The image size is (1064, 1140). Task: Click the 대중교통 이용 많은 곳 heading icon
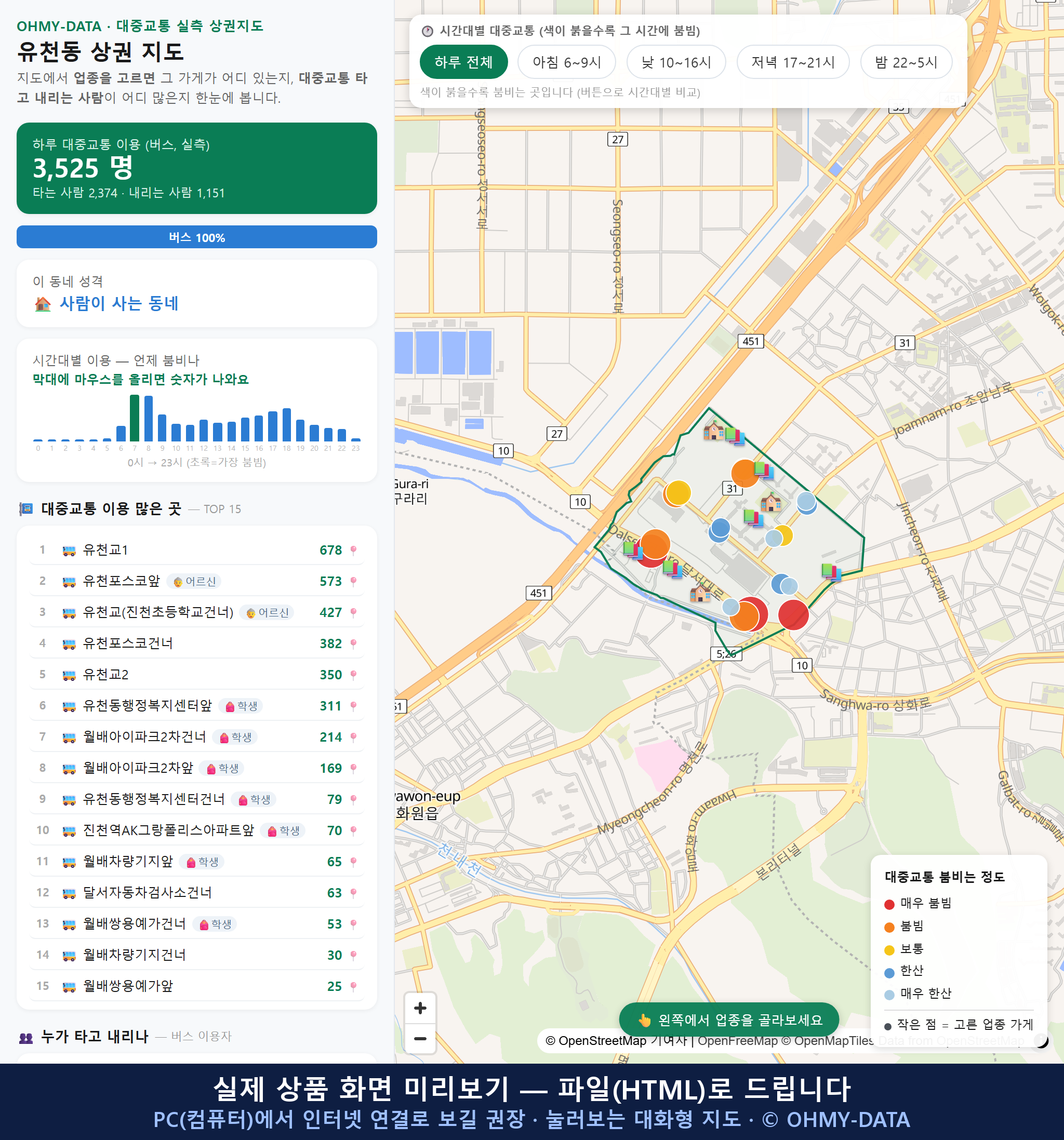coord(26,508)
